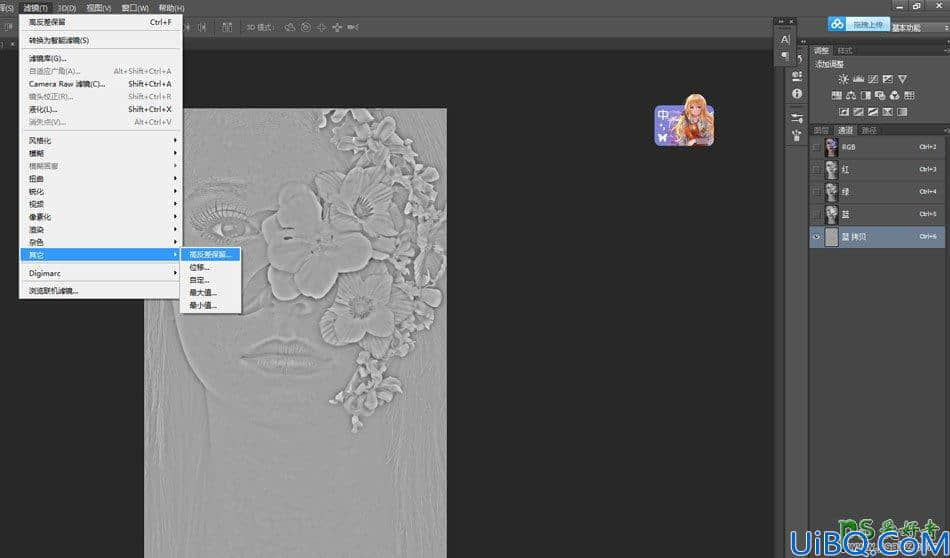Switch to the 样式 tab
The width and height of the screenshot is (950, 558).
[x=844, y=50]
